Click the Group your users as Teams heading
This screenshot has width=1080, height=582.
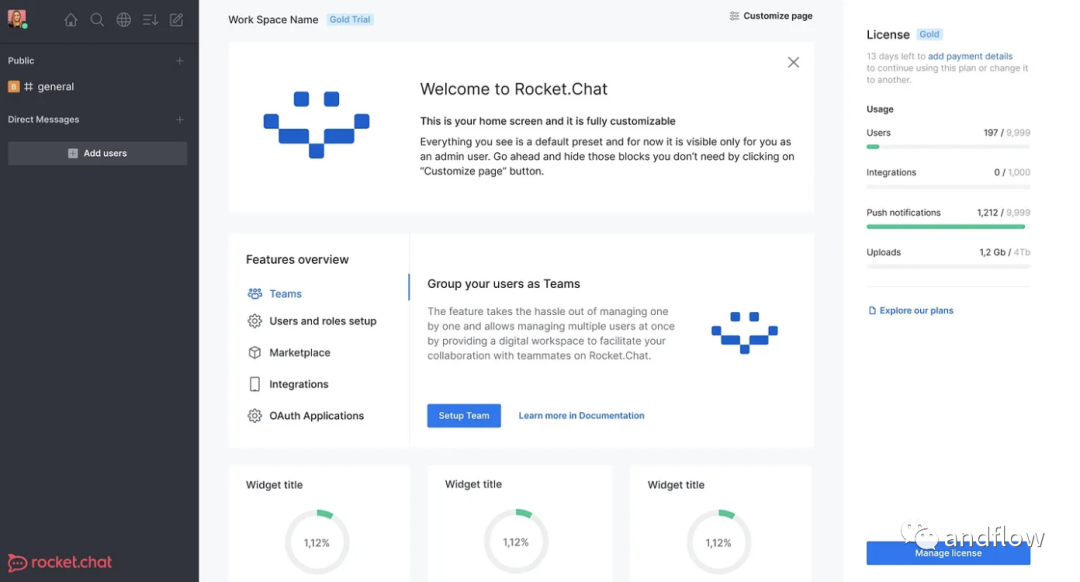(x=503, y=284)
